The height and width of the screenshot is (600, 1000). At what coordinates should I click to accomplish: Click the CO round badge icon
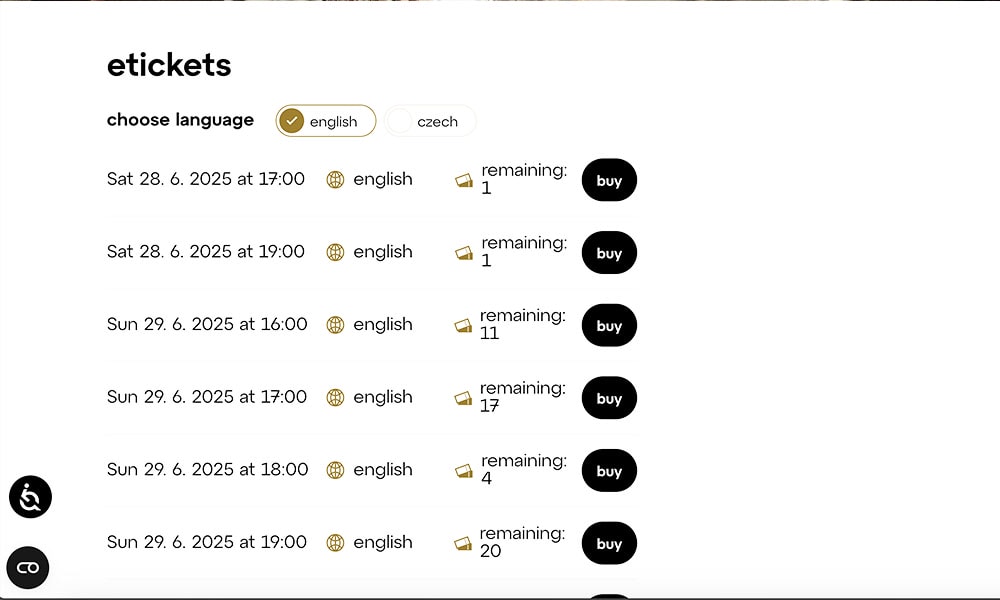[28, 568]
